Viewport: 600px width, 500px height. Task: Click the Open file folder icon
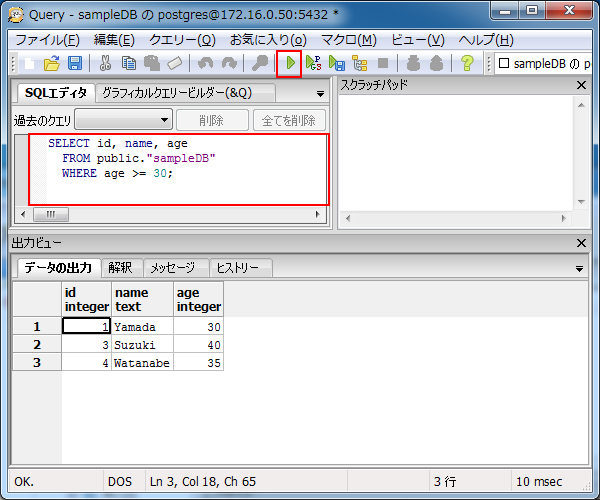tap(51, 63)
